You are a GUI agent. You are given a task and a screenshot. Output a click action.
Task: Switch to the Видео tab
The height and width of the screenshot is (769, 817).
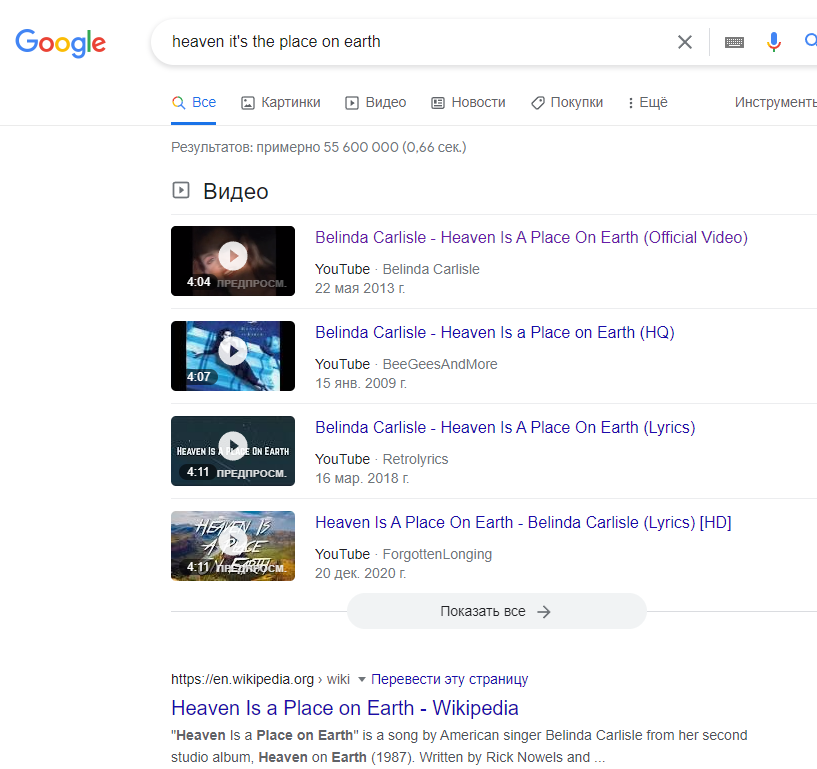pyautogui.click(x=375, y=103)
